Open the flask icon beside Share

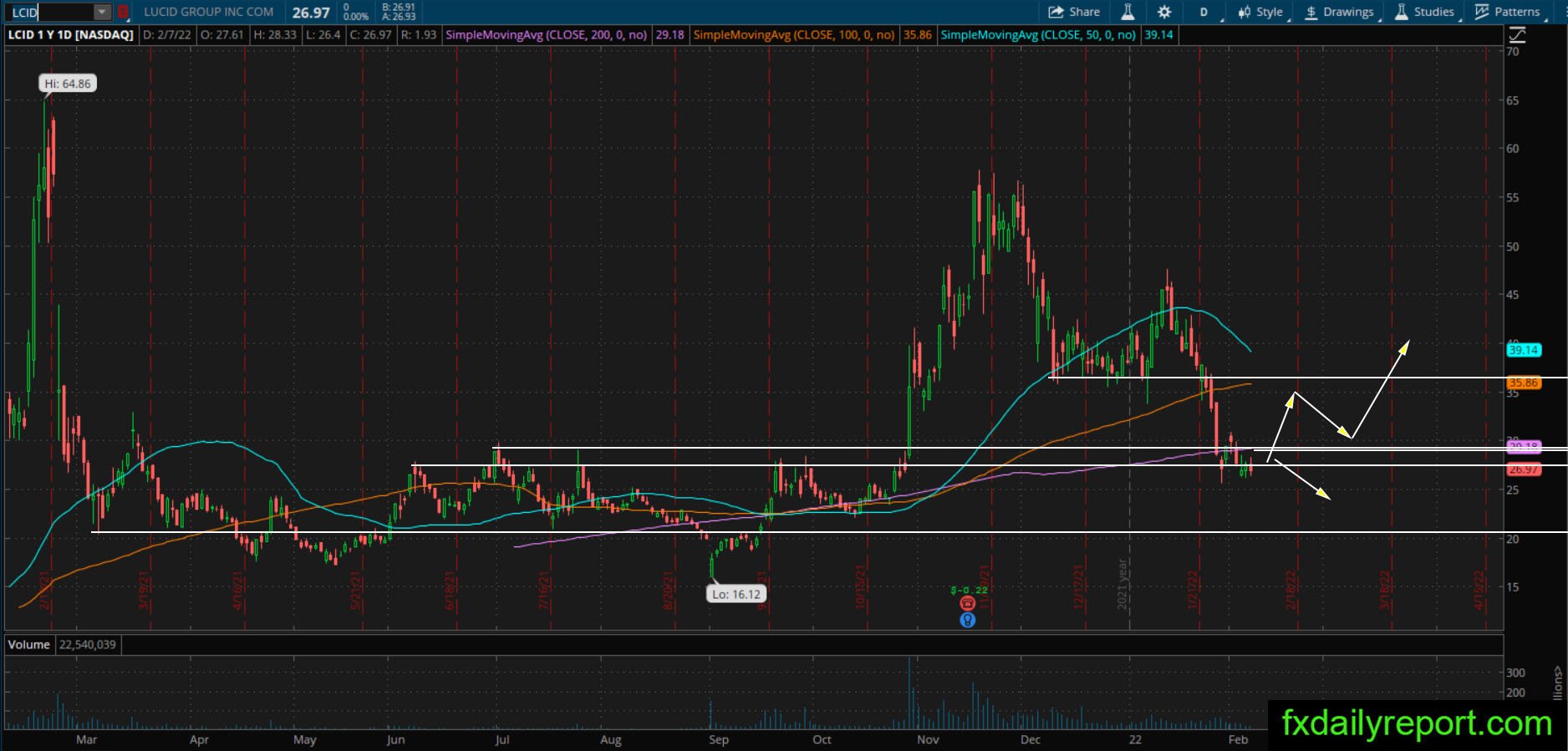coord(1128,12)
